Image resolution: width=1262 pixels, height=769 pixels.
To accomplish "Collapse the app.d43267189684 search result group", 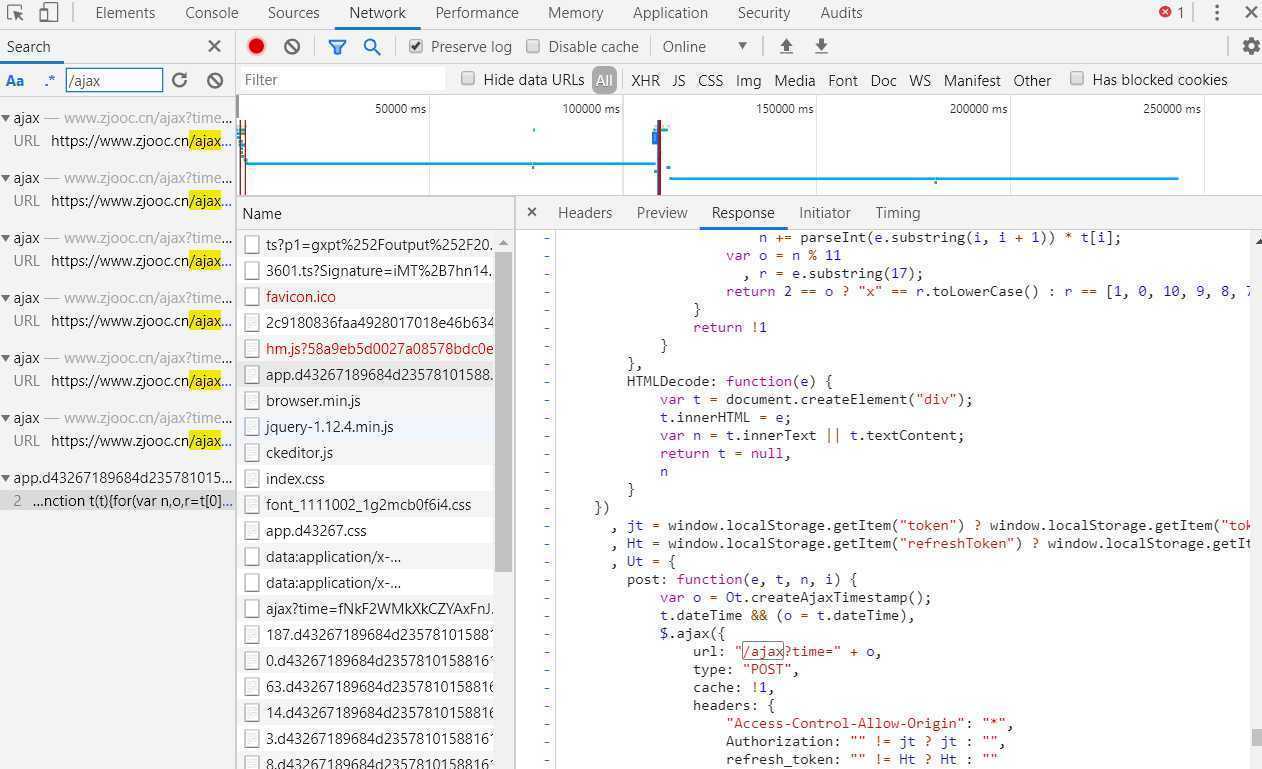I will 6,478.
